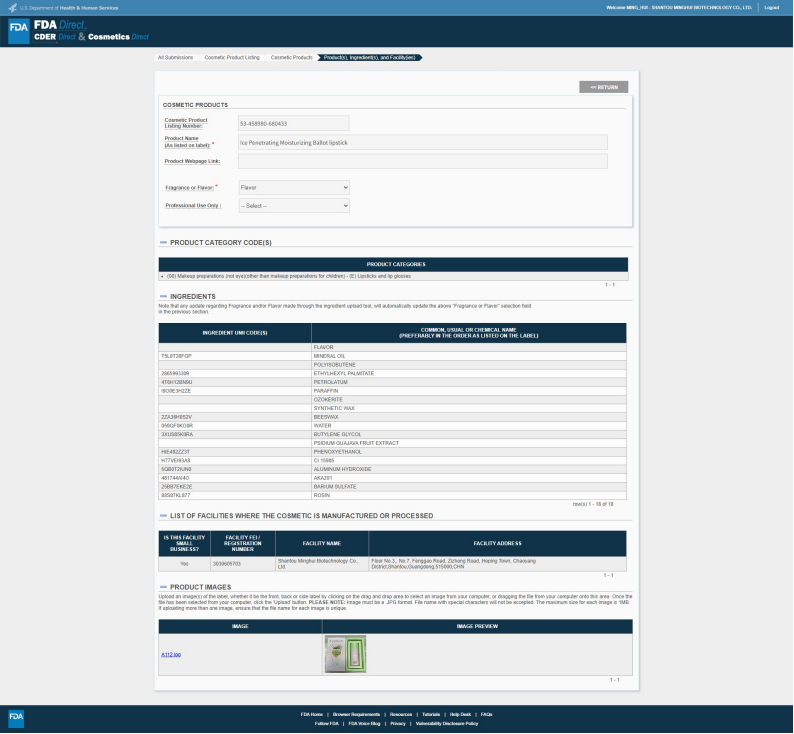The image size is (794, 734).
Task: Click the Logout link
Action: point(771,7)
